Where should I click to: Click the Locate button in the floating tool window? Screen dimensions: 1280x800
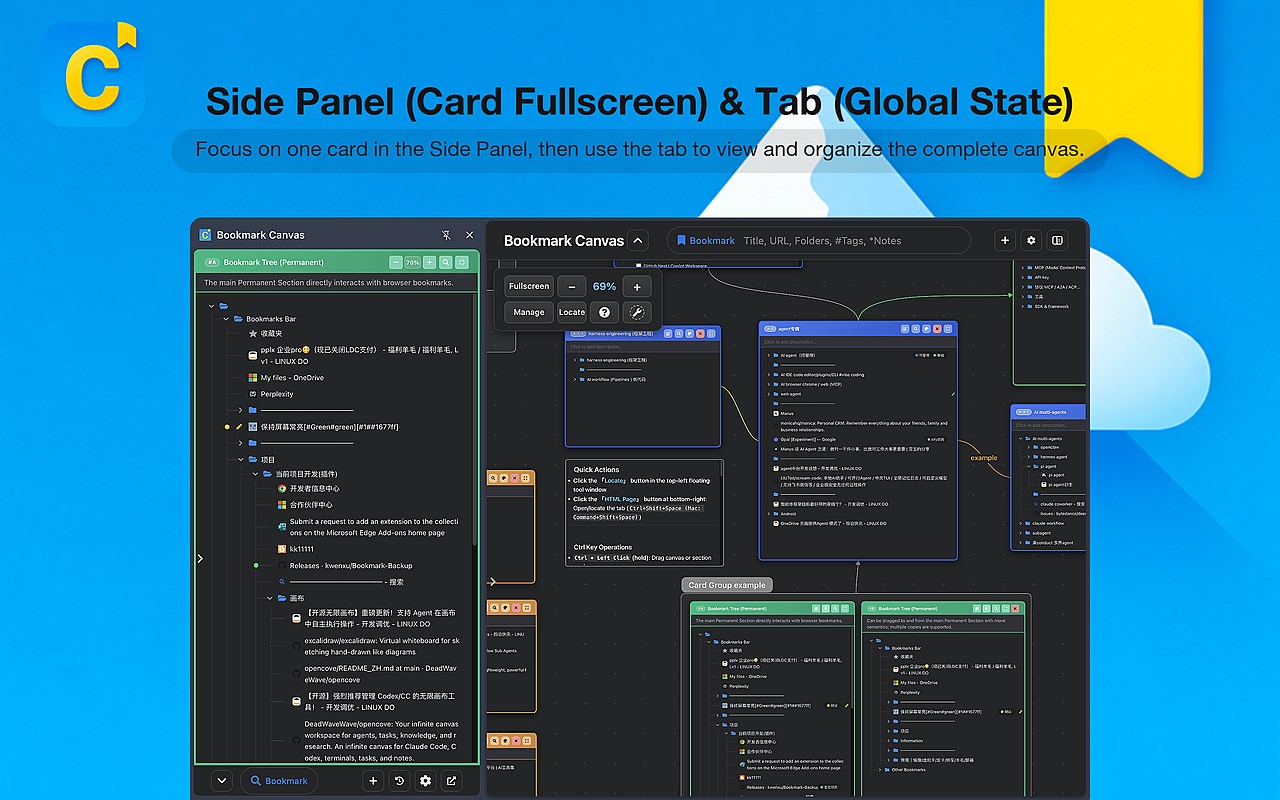(572, 312)
